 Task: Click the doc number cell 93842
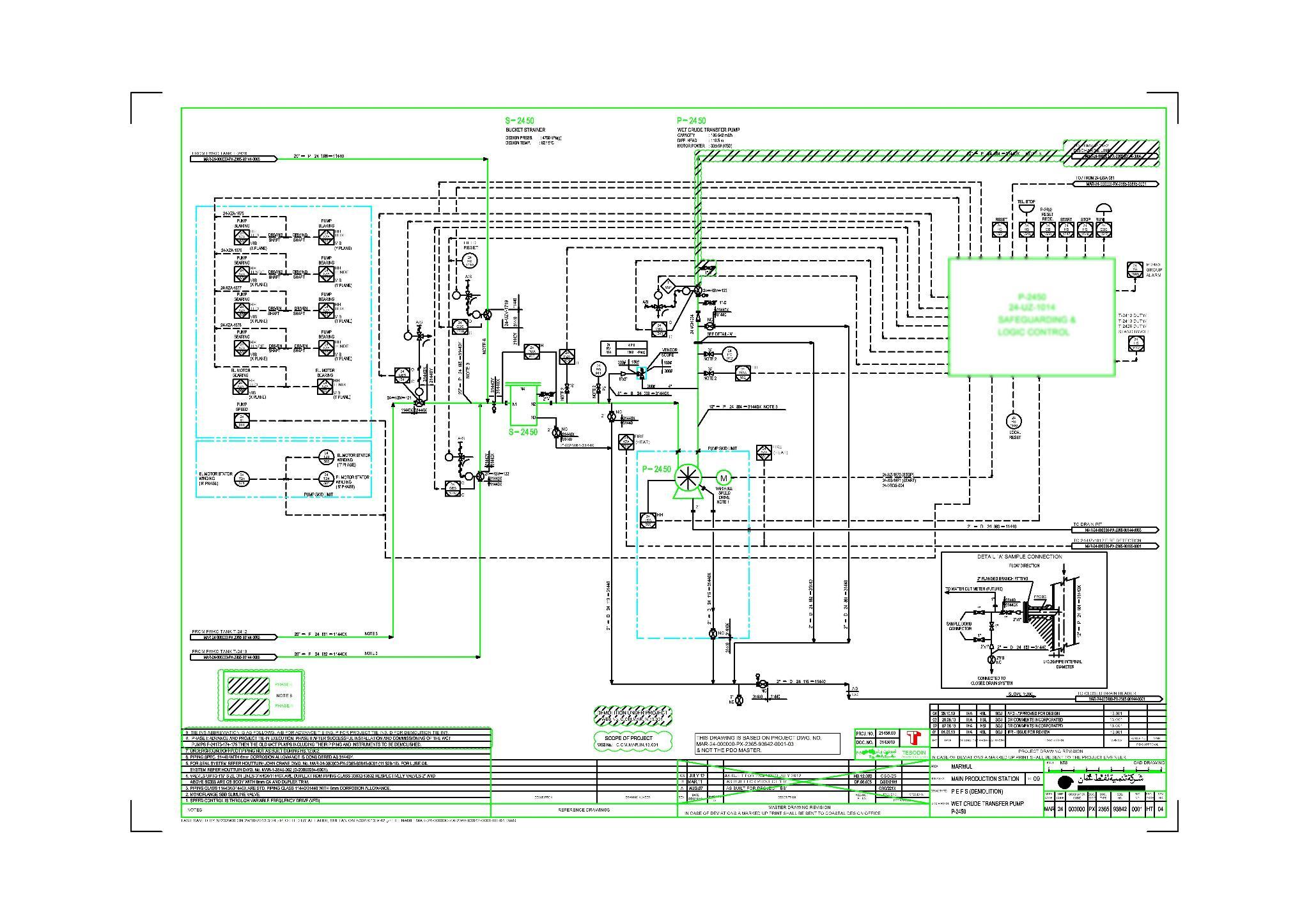[x=1119, y=809]
